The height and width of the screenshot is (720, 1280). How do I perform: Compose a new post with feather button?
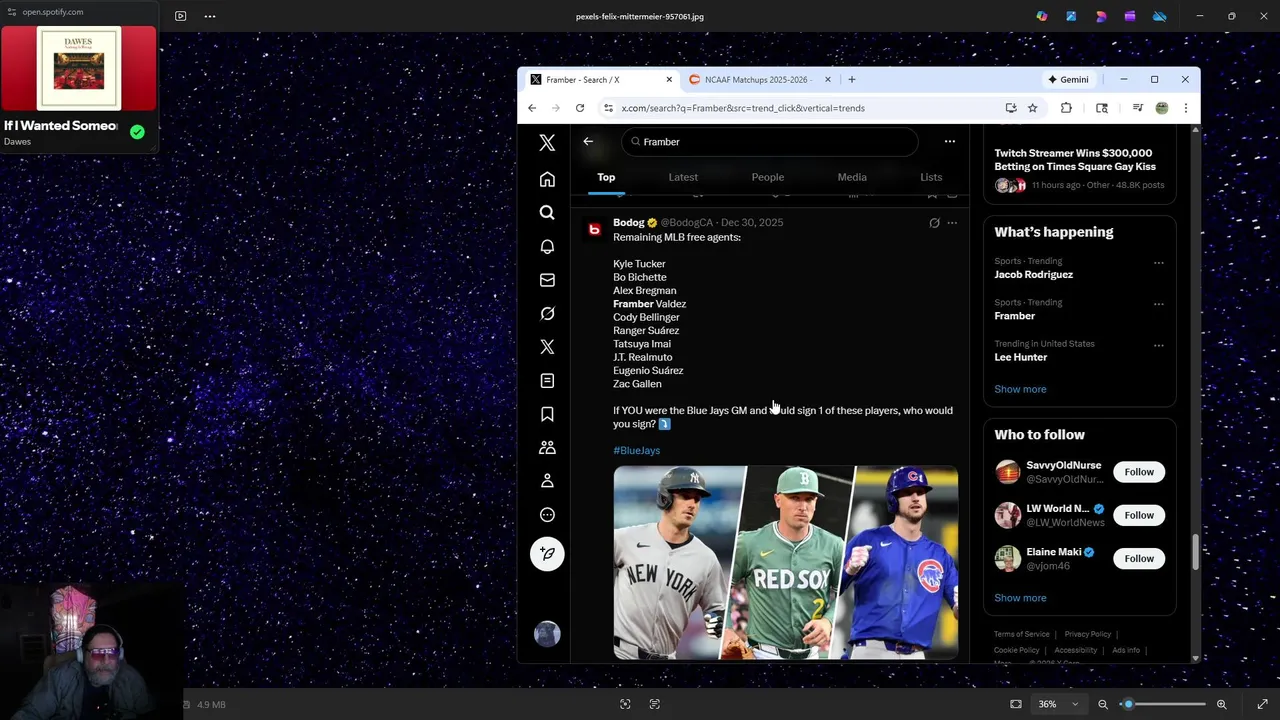tap(547, 554)
